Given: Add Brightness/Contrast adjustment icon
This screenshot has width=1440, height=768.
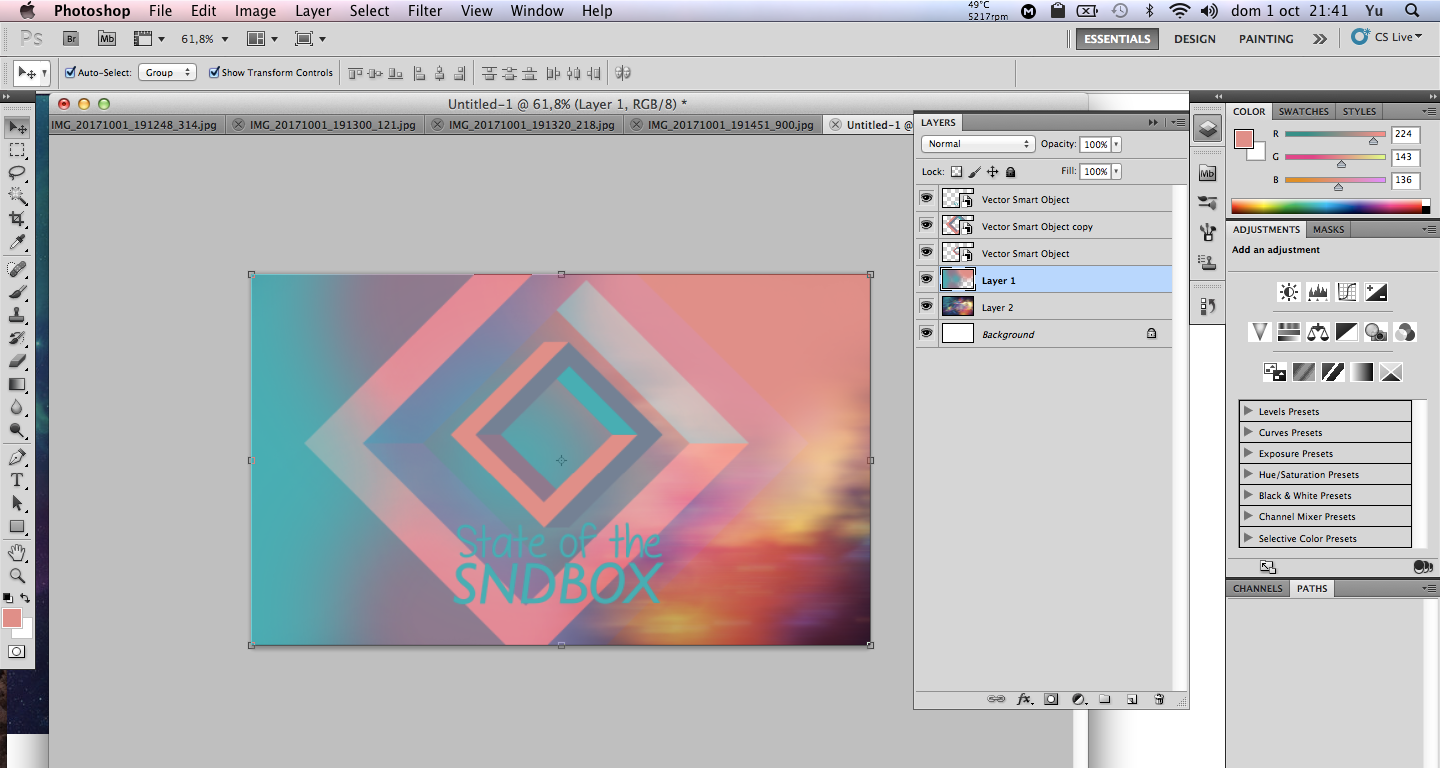Looking at the screenshot, I should pos(1289,292).
